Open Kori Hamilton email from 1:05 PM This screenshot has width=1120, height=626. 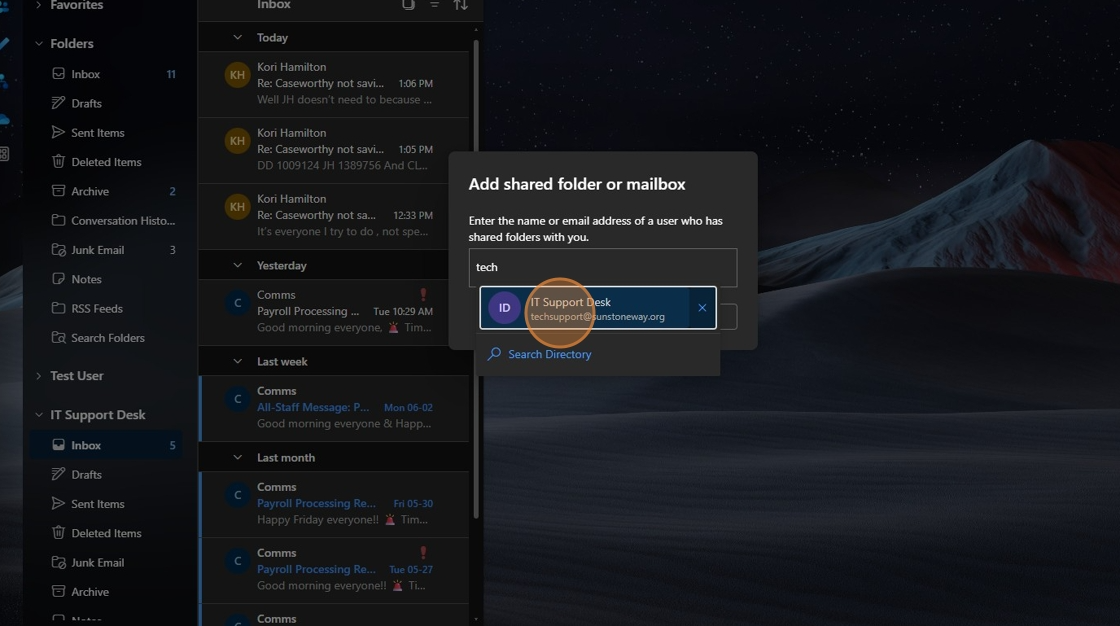click(x=334, y=150)
